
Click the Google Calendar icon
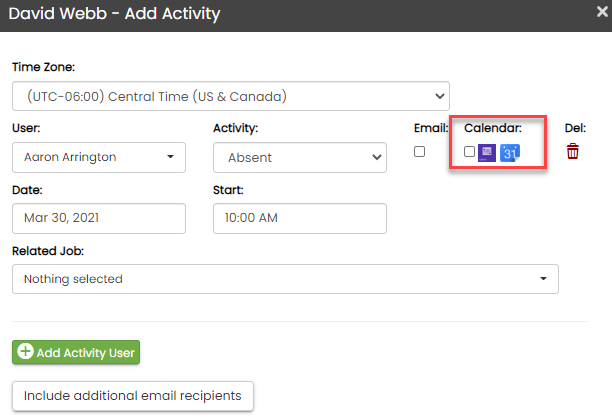click(510, 153)
